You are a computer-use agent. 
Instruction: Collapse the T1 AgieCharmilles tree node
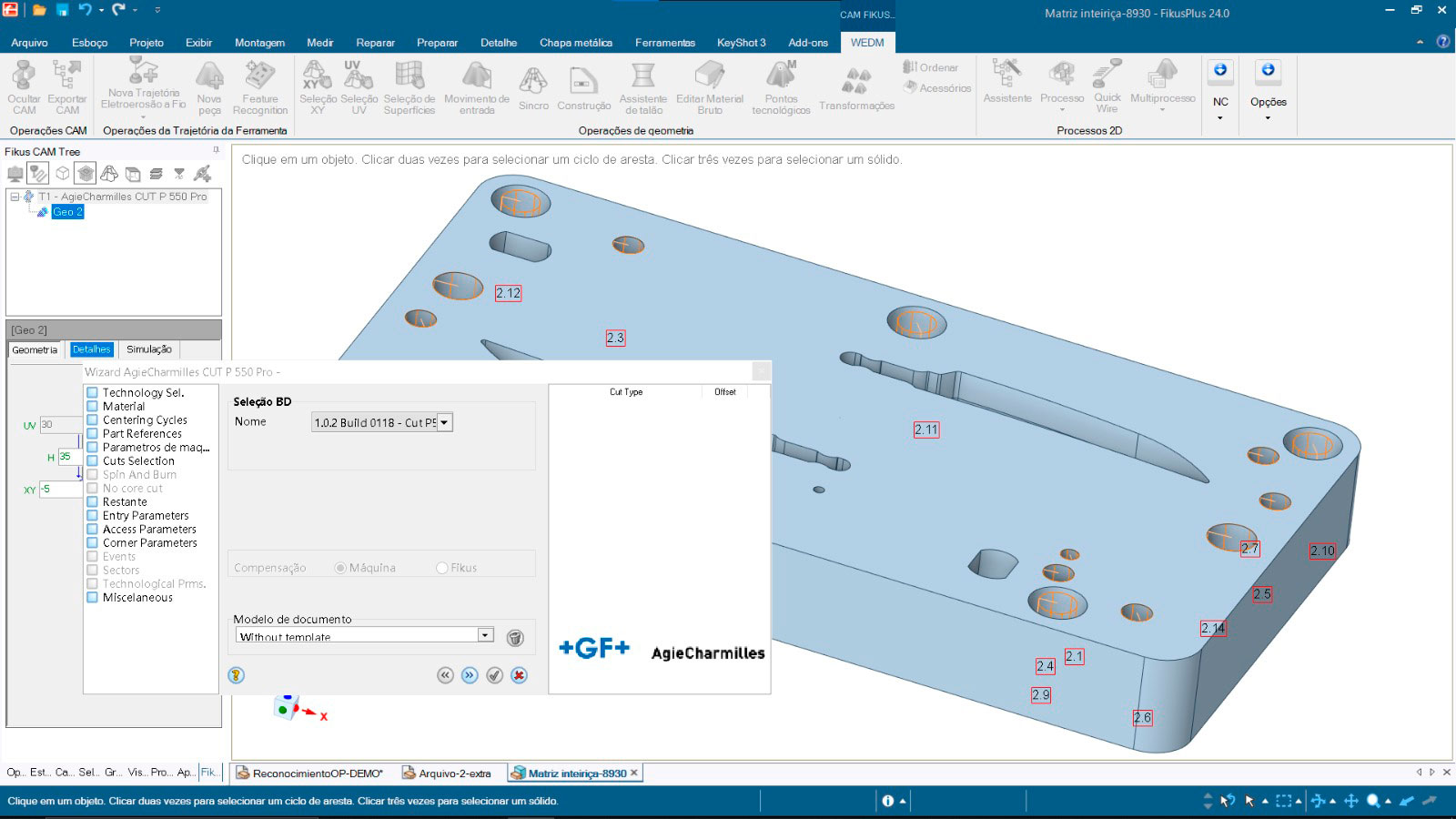[x=15, y=197]
